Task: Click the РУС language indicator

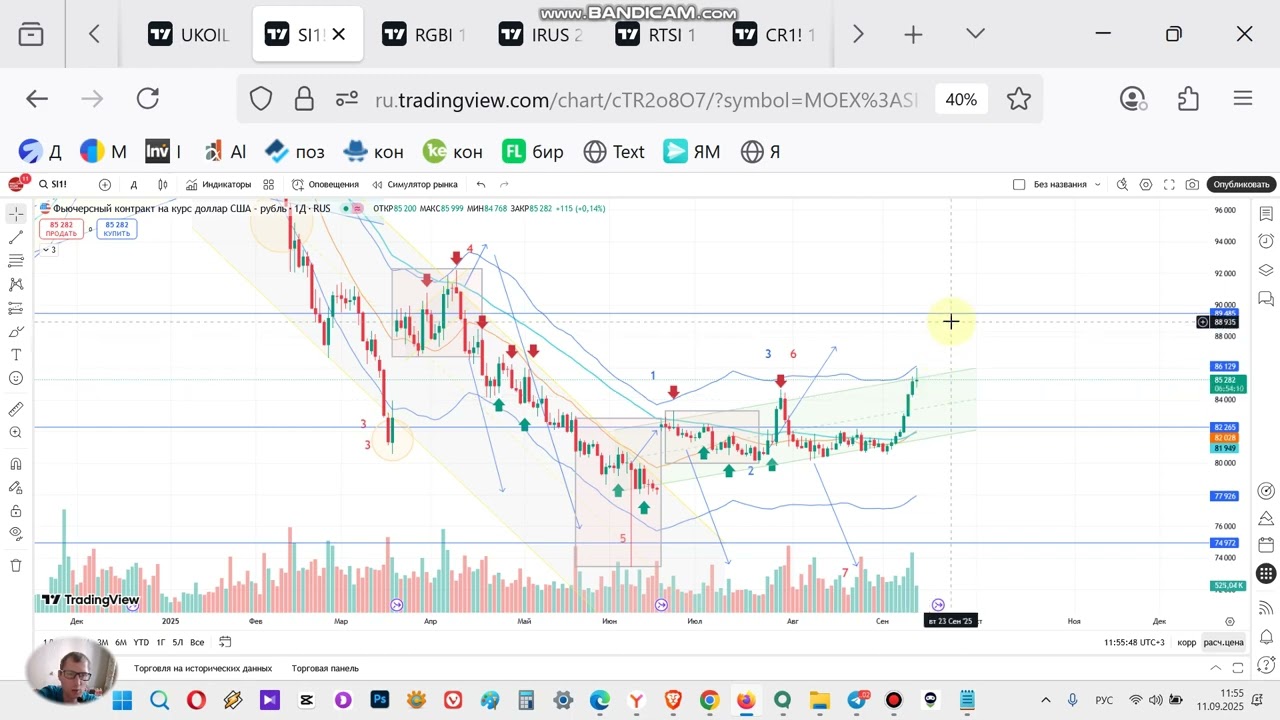Action: coord(1104,700)
